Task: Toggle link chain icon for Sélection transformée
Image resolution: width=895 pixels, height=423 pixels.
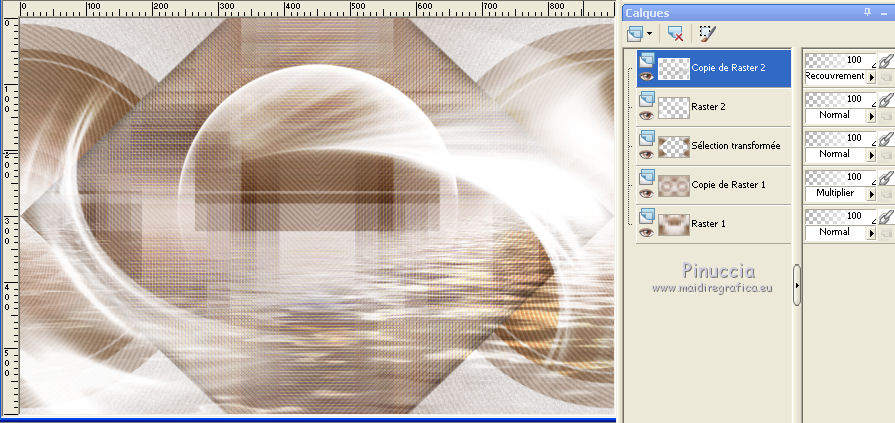Action: [x=886, y=141]
